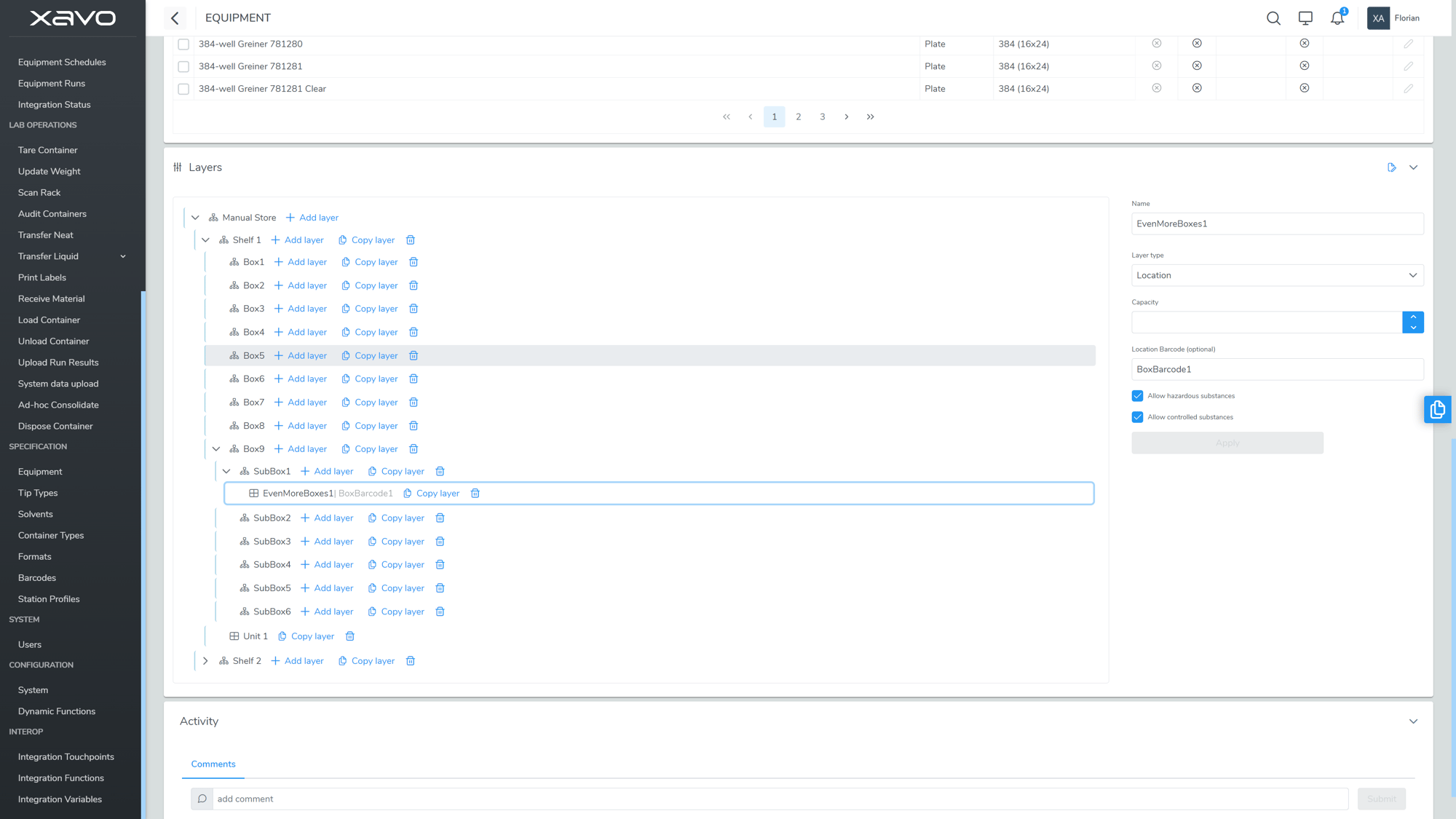
Task: Delete EvenMoreBoxes1 layer with trash icon
Action: pyautogui.click(x=475, y=494)
